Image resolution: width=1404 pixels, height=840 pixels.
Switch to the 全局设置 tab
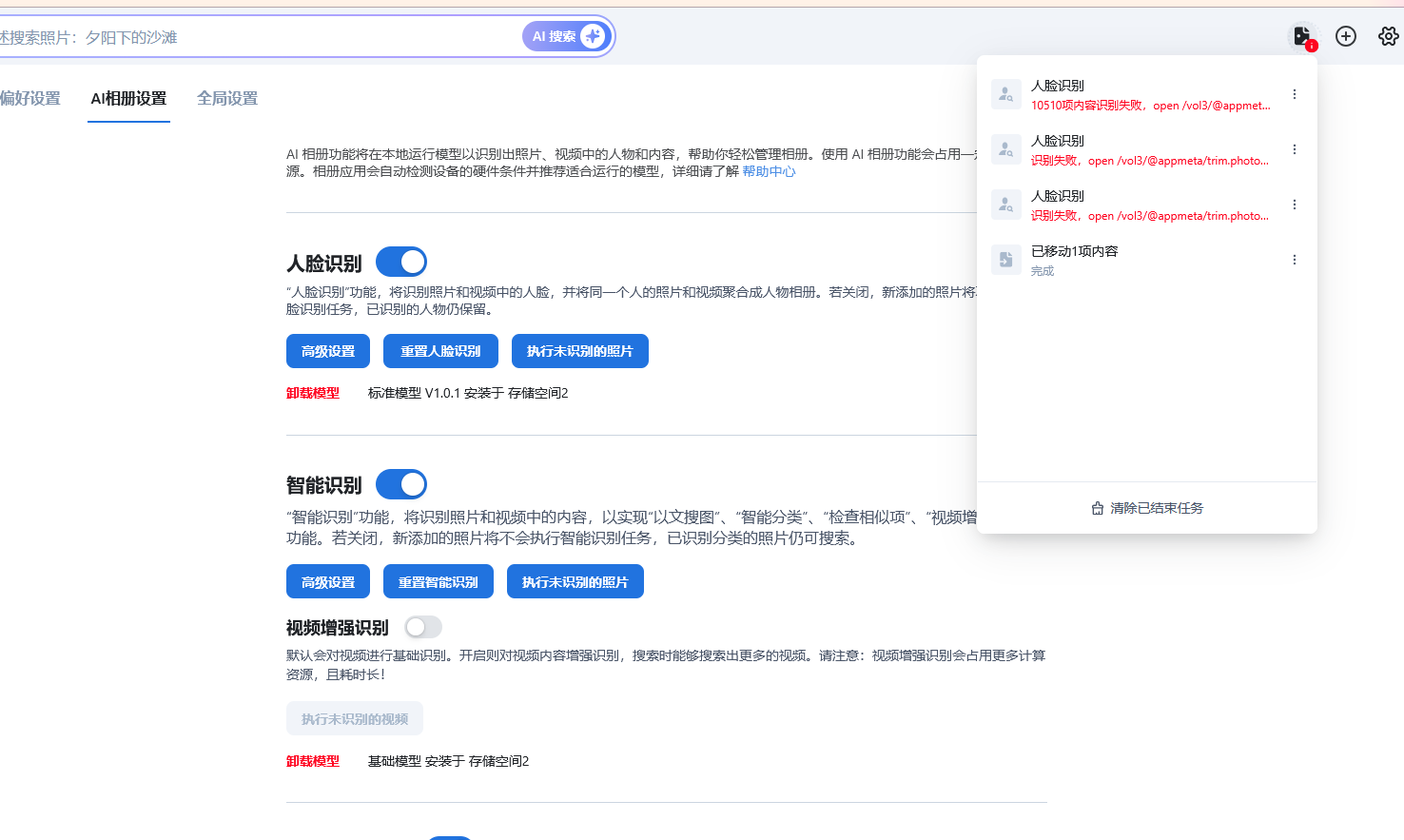(226, 98)
